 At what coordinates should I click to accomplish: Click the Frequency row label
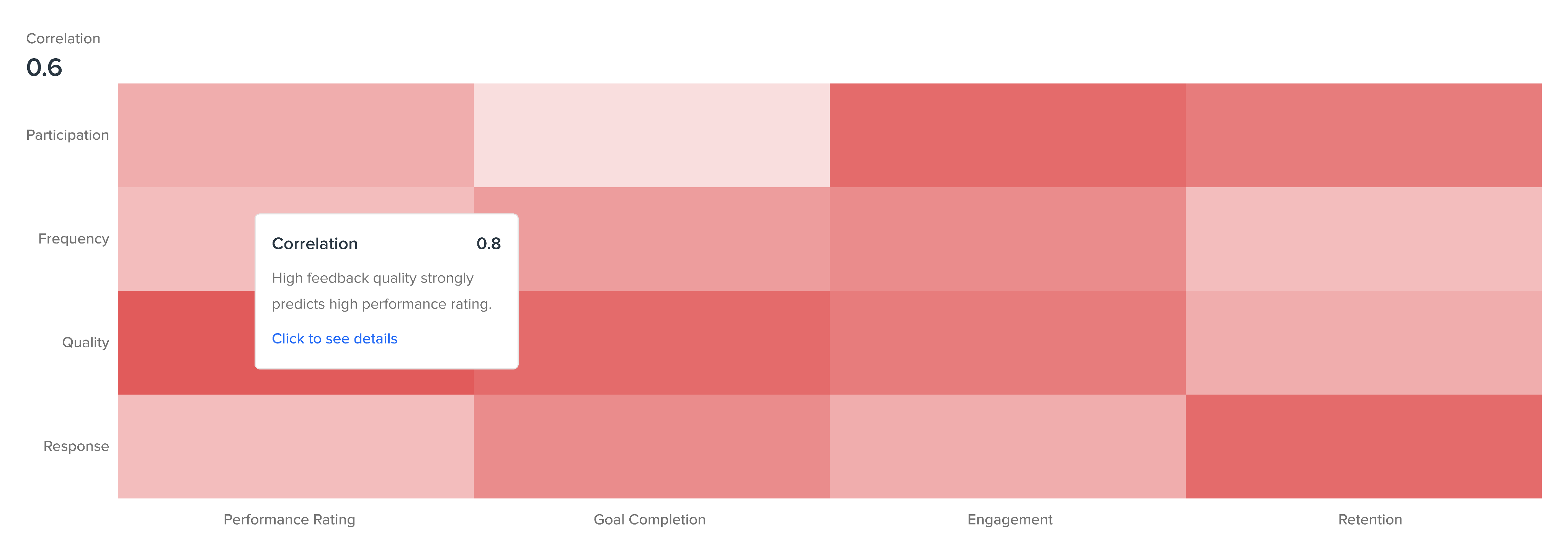tap(73, 239)
